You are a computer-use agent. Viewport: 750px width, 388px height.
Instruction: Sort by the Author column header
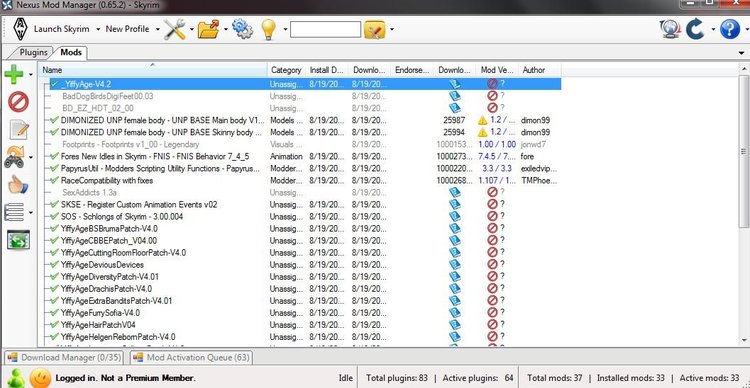tap(540, 70)
